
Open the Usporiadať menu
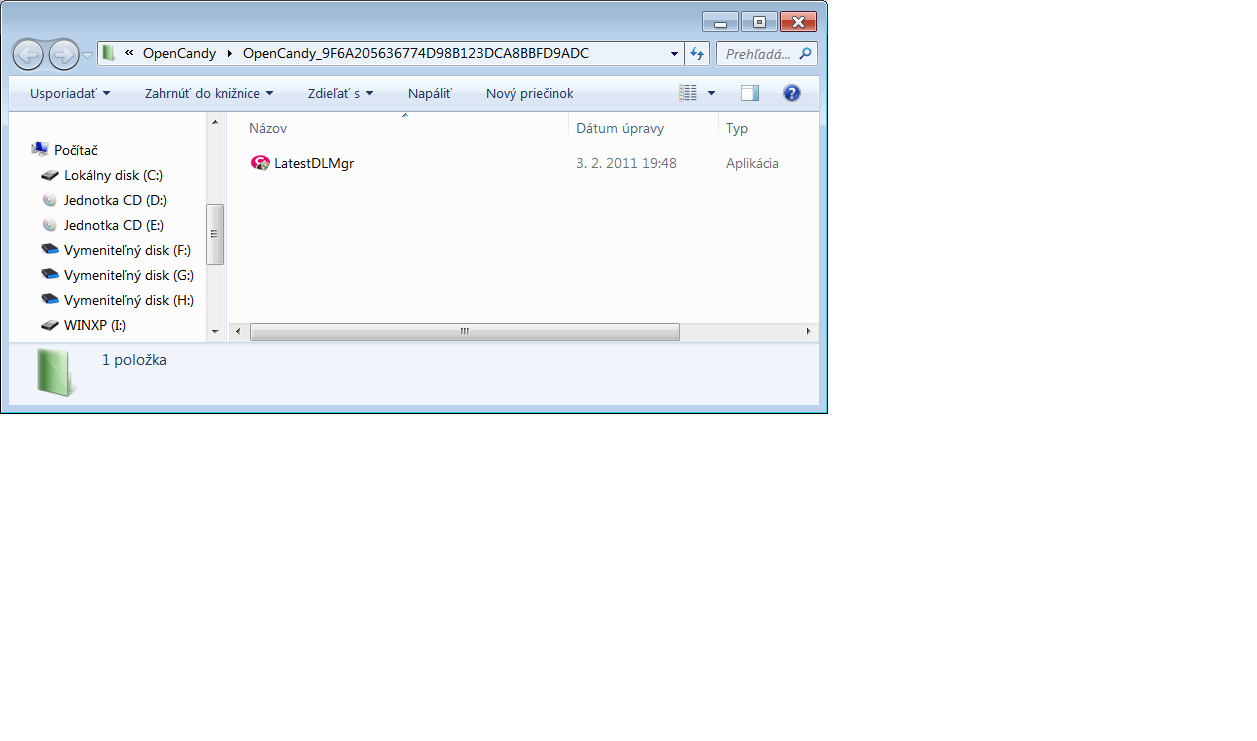(x=69, y=93)
